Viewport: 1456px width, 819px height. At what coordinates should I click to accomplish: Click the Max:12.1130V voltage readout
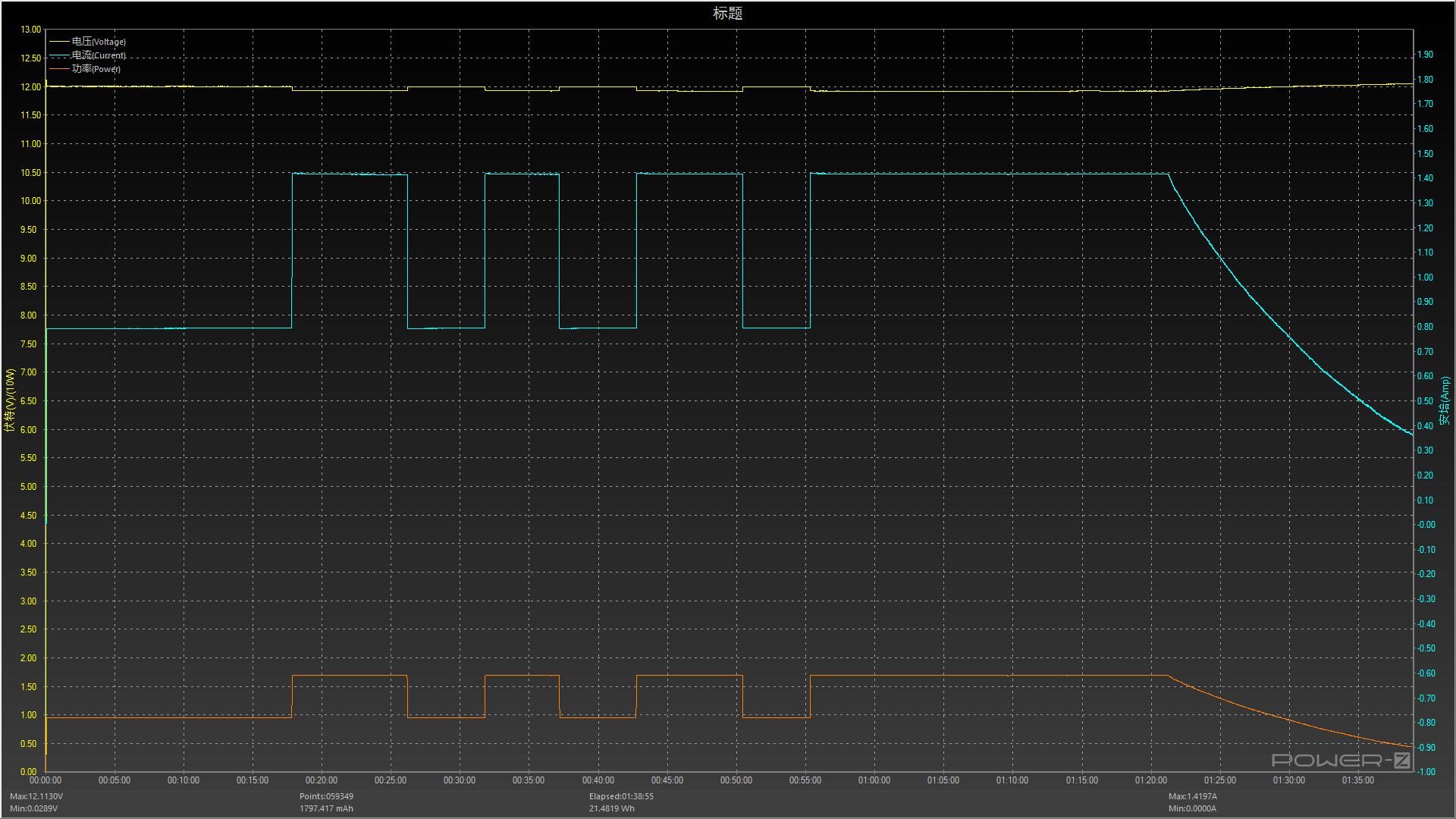pyautogui.click(x=36, y=796)
